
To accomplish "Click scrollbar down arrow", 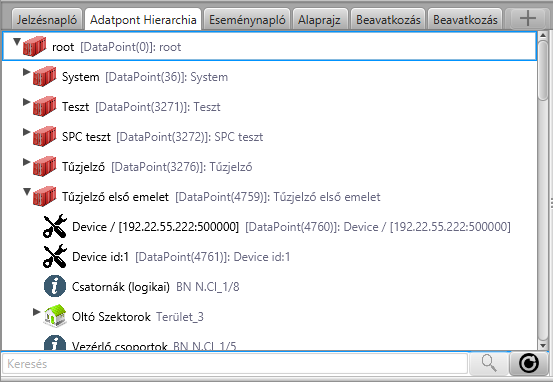I will 543,345.
